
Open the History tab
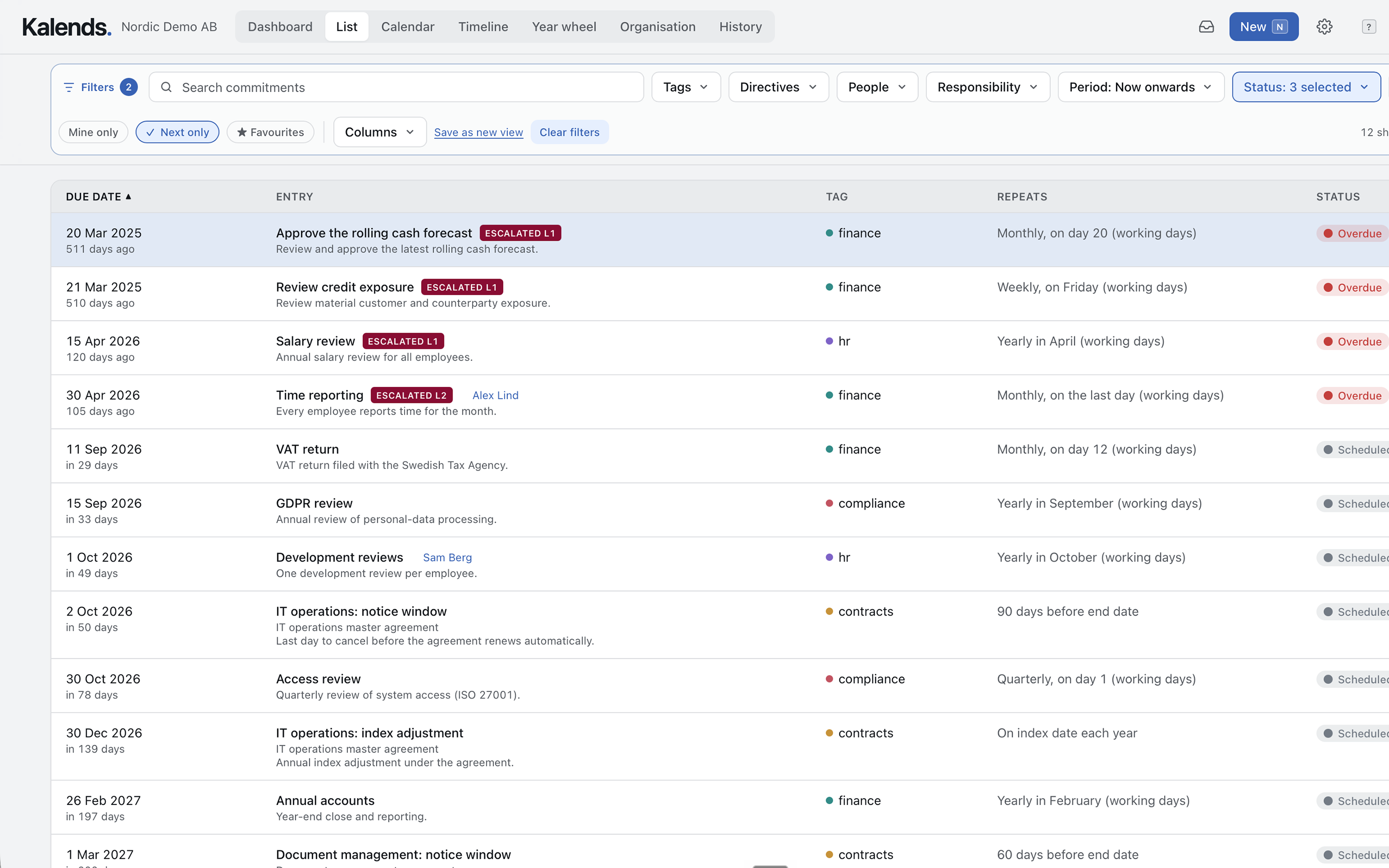tap(740, 26)
